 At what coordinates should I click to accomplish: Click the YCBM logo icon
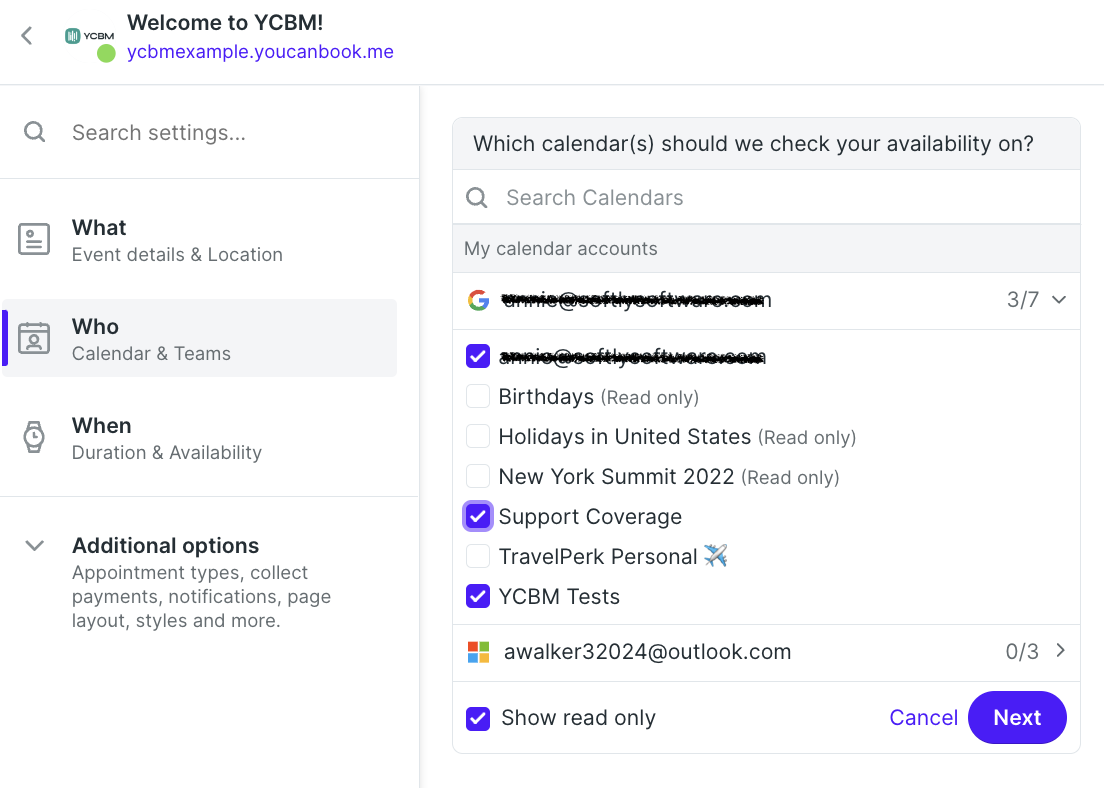click(x=89, y=36)
